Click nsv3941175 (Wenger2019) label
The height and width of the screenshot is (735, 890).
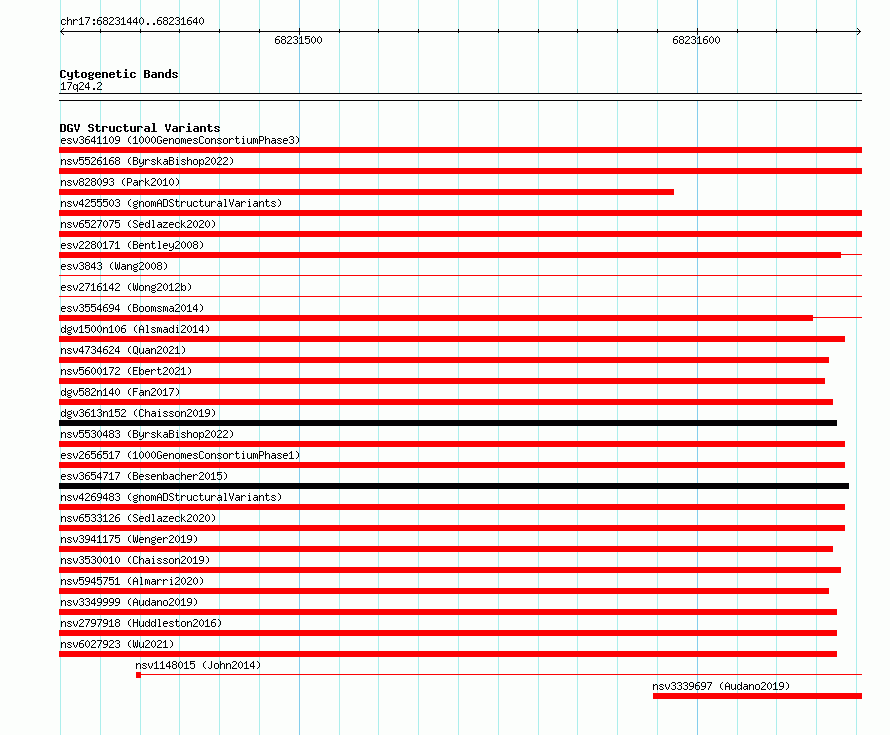[x=129, y=539]
